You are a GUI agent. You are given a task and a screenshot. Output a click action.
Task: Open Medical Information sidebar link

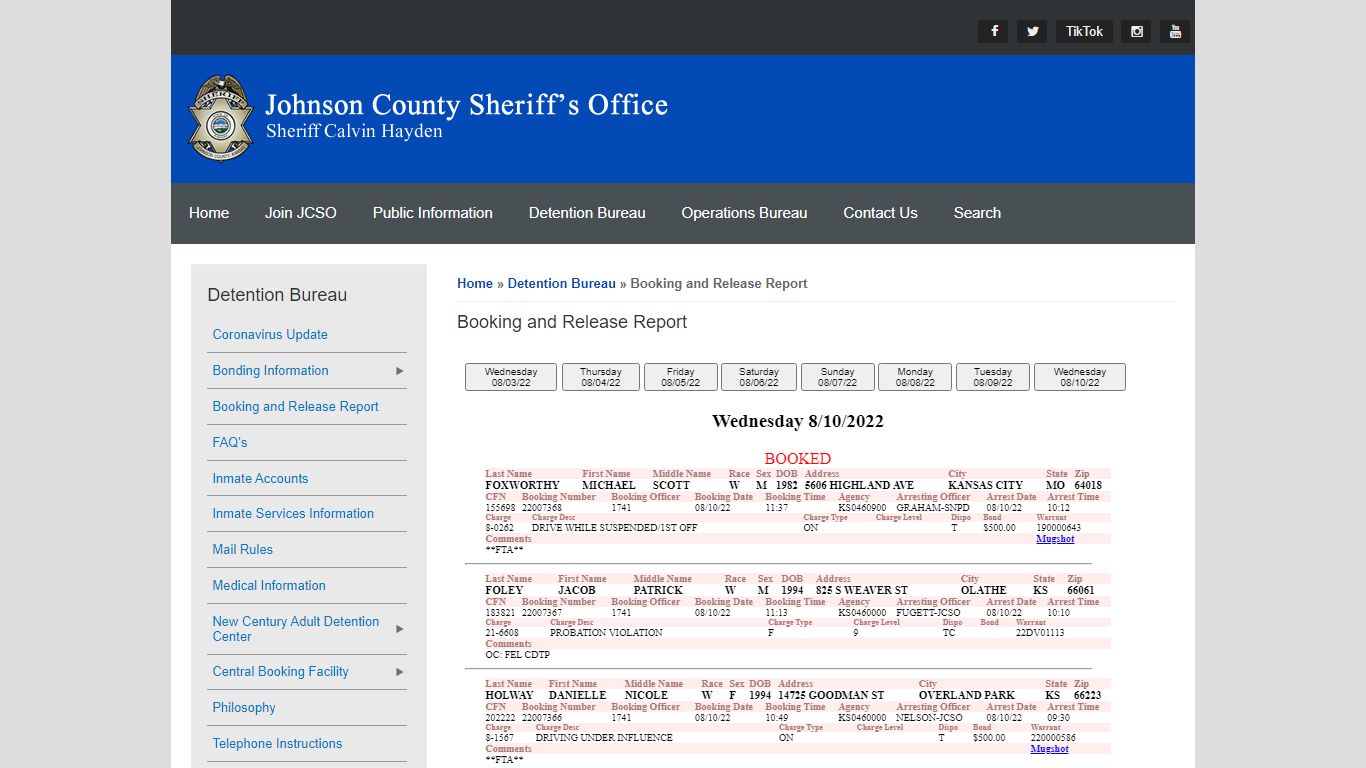coord(269,586)
